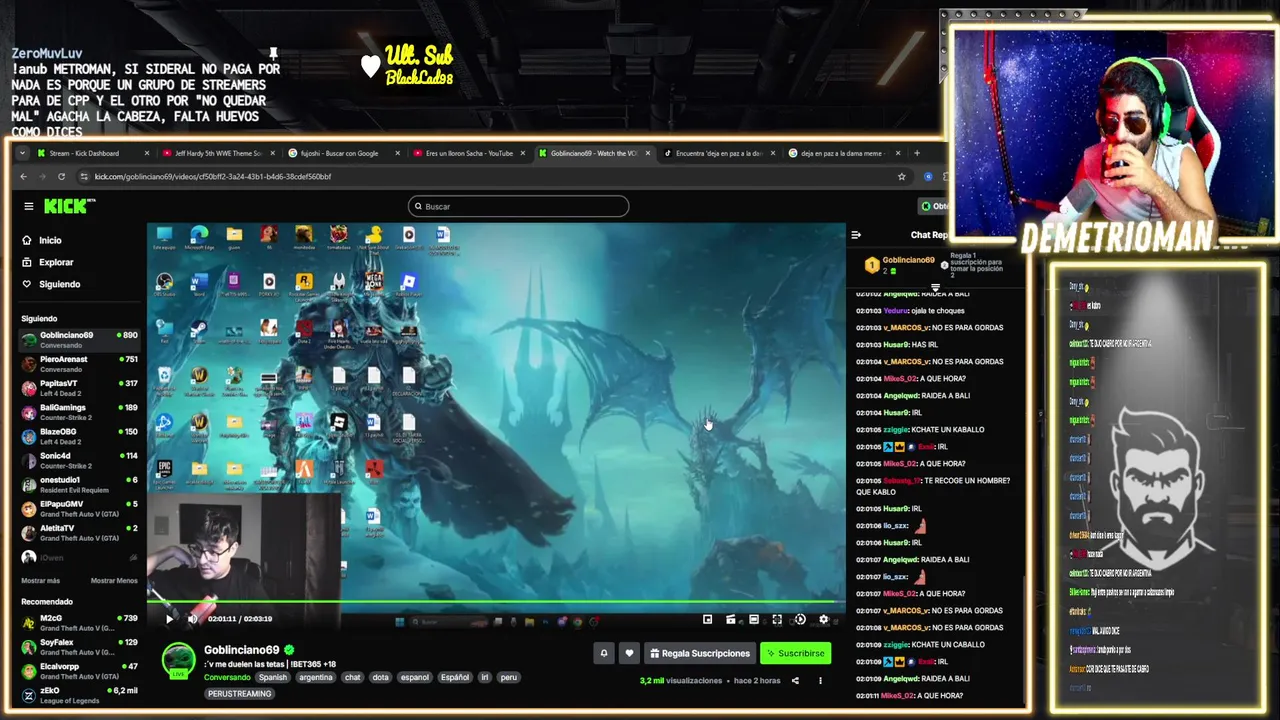Select the argentina tag
This screenshot has width=1280, height=720.
tap(316, 677)
